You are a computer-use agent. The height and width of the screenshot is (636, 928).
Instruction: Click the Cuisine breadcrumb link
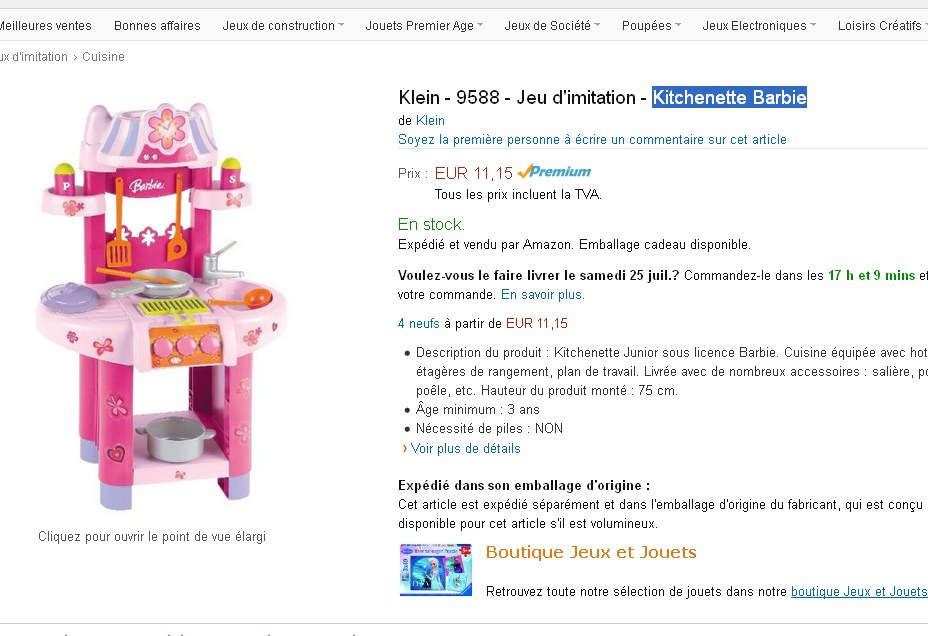coord(103,57)
